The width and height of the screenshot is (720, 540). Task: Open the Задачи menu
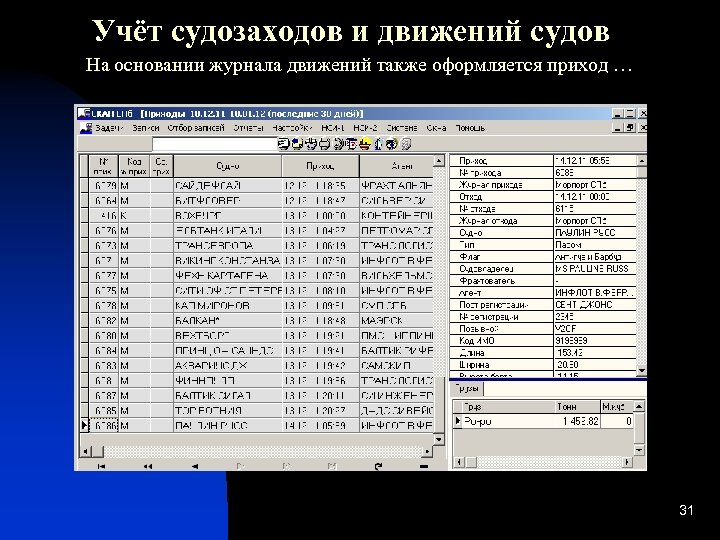point(109,128)
